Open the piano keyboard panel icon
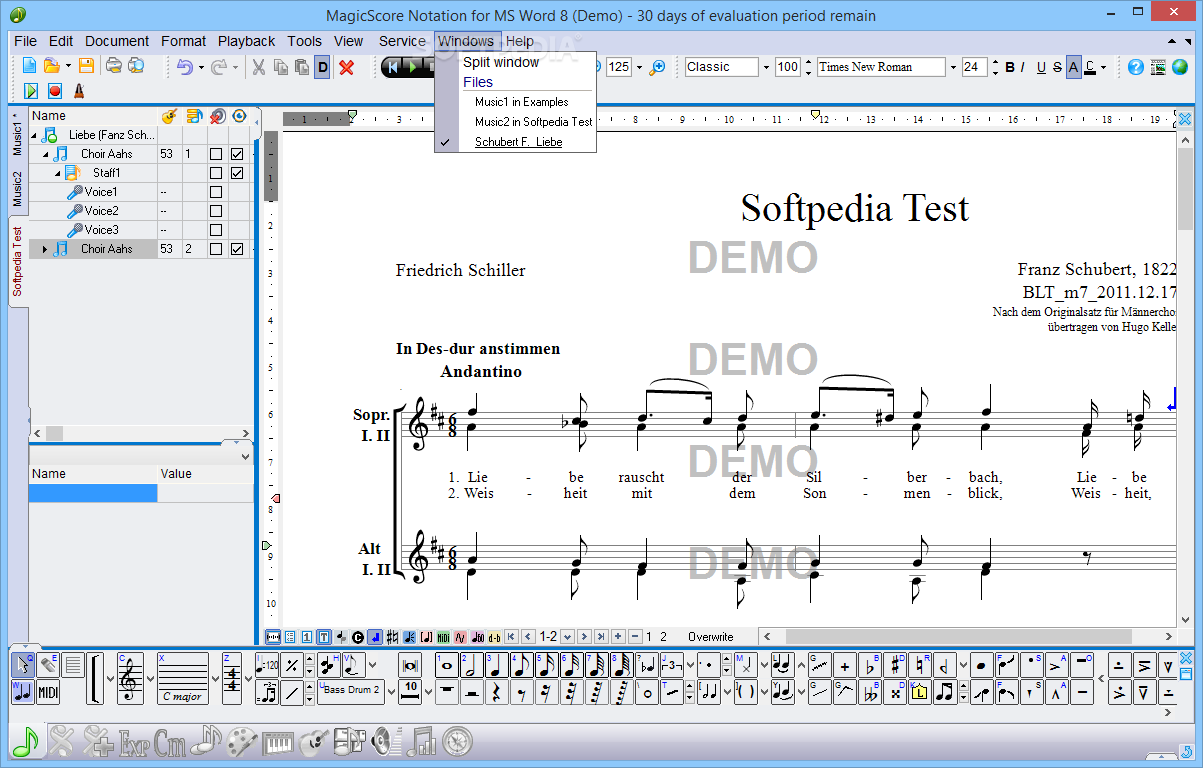This screenshot has height=768, width=1203. pos(279,741)
